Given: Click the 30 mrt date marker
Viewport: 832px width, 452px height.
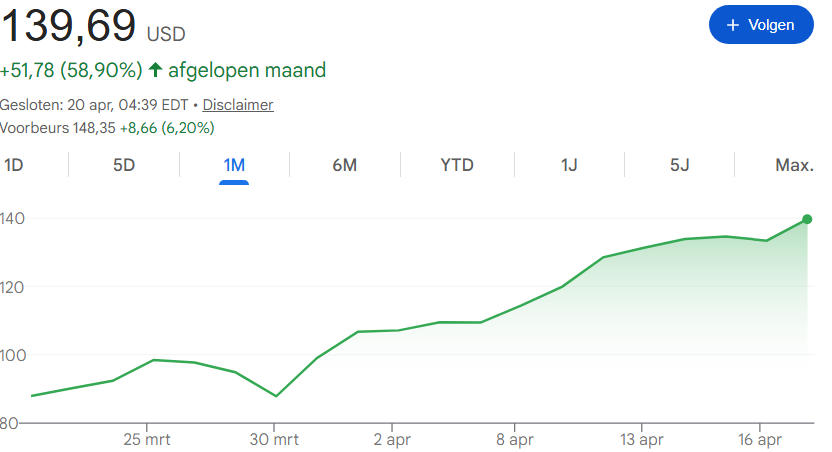Looking at the screenshot, I should click(x=274, y=439).
